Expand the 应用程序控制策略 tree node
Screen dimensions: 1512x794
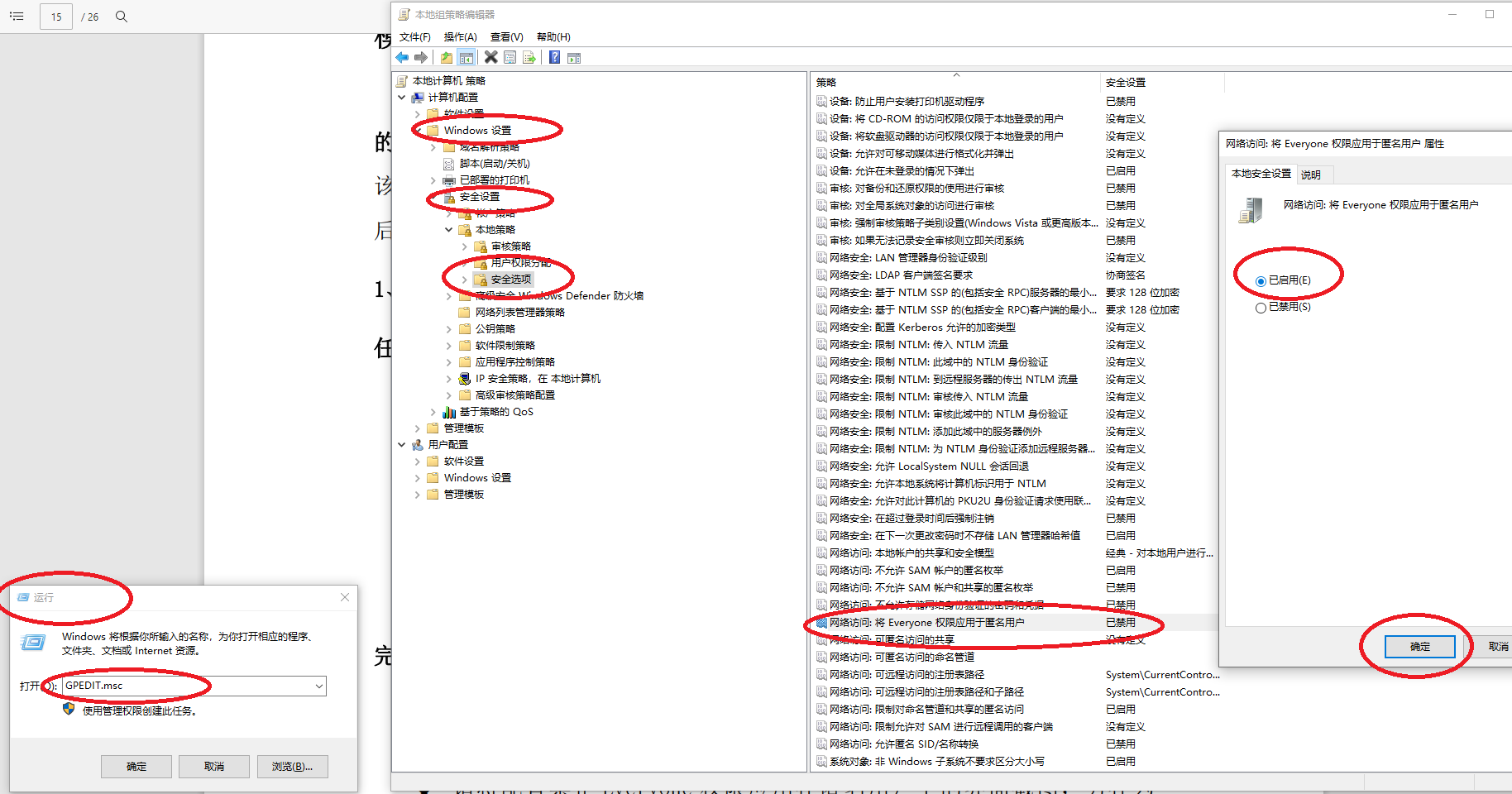[x=449, y=362]
